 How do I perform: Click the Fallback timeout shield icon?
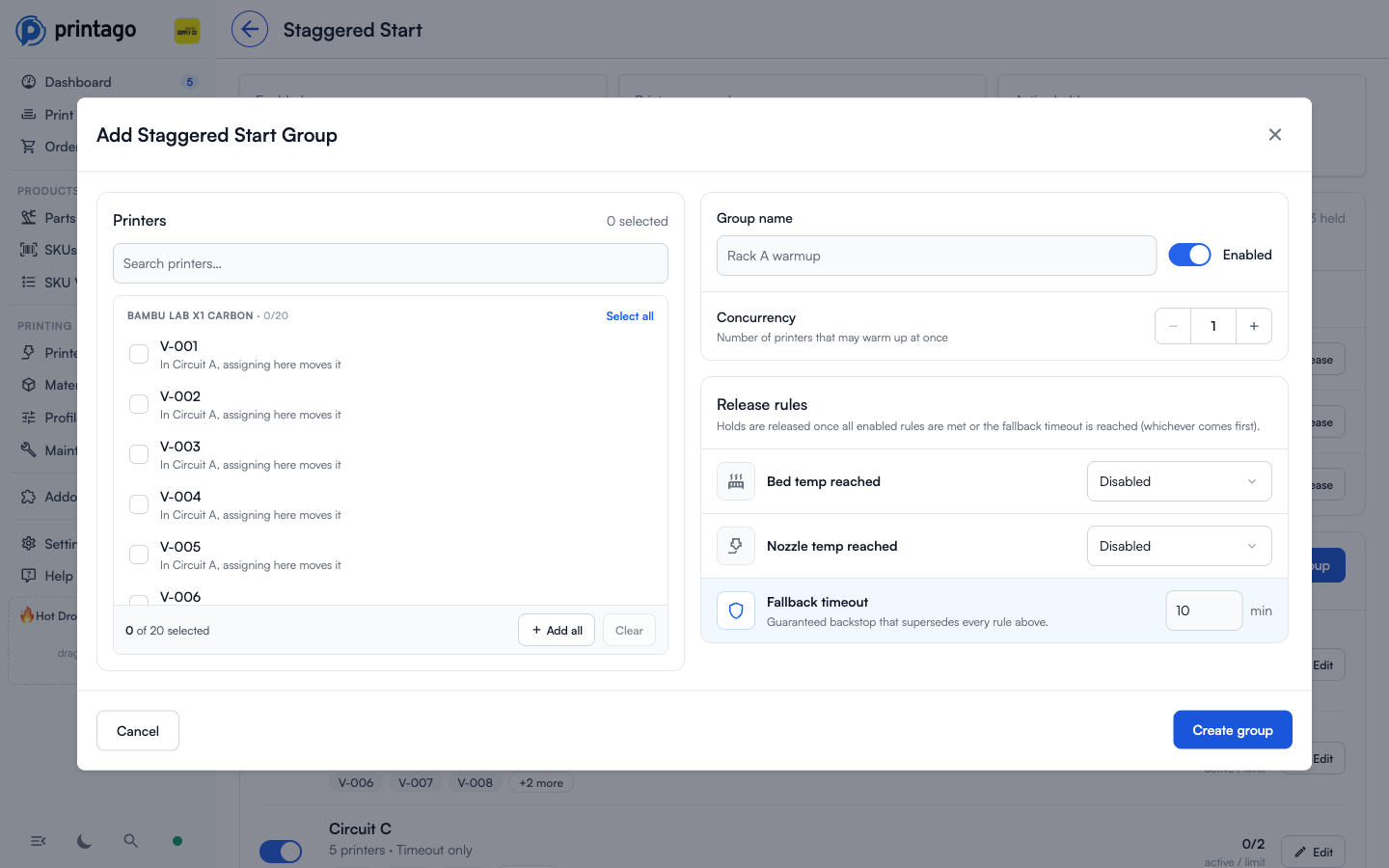pyautogui.click(x=736, y=610)
